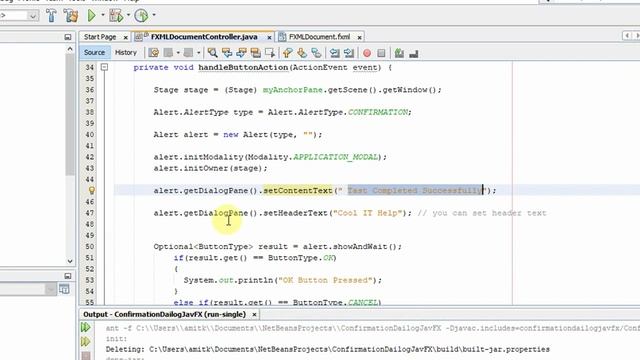The image size is (640, 360).
Task: Click the Re-run with options icon in Output
Action: (86, 342)
